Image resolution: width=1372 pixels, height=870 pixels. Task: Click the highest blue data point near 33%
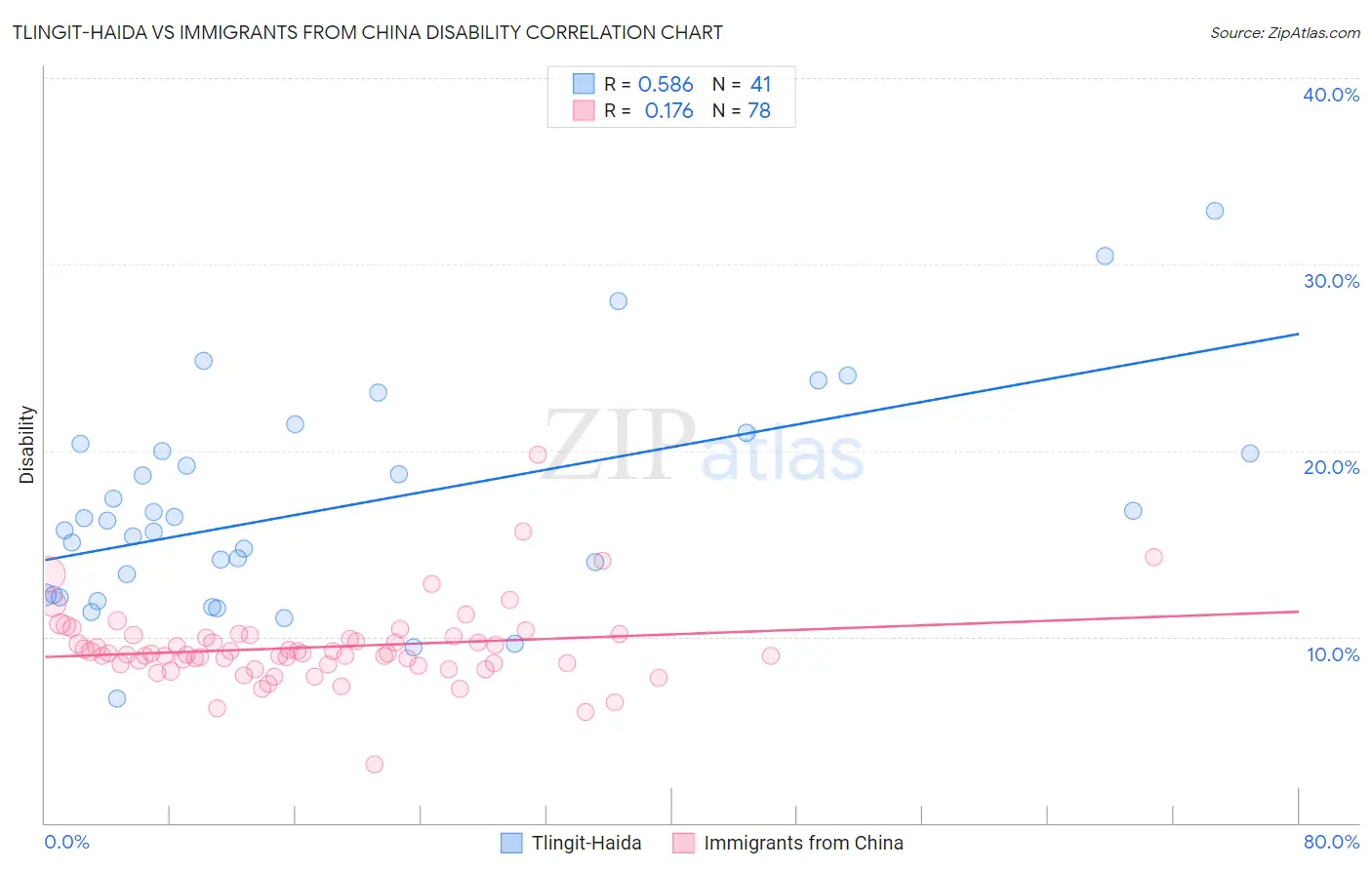coord(1215,211)
